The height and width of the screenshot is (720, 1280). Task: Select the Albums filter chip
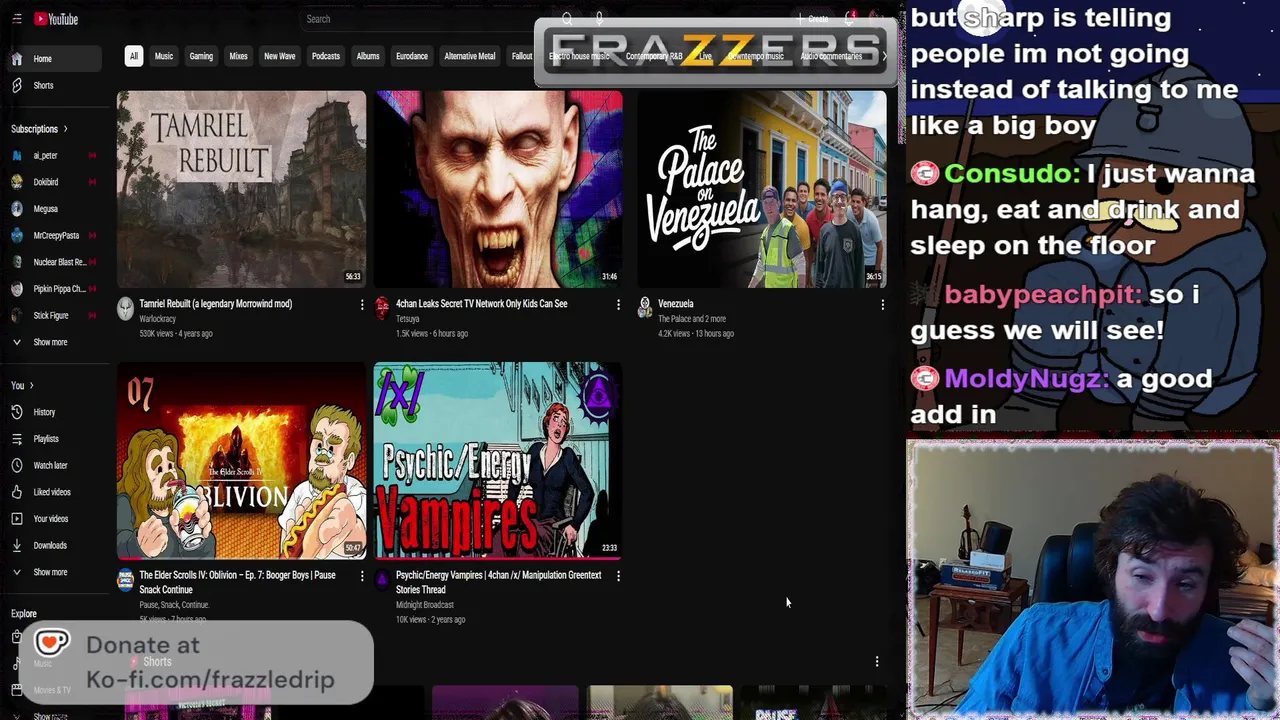368,56
